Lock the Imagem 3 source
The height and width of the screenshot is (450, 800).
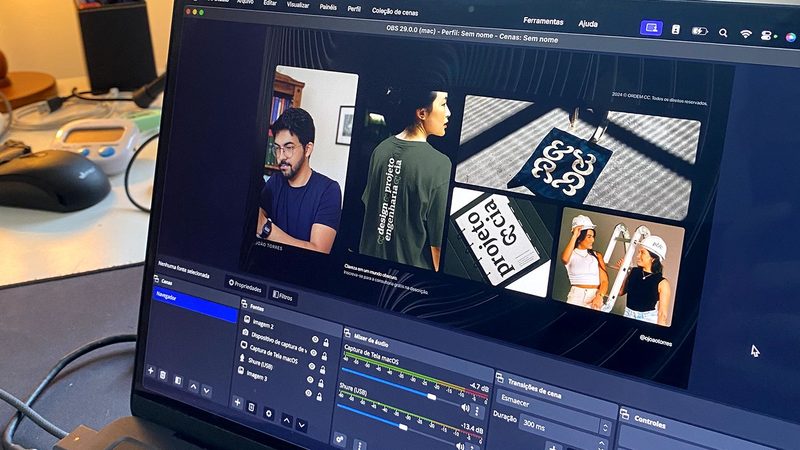pos(319,396)
